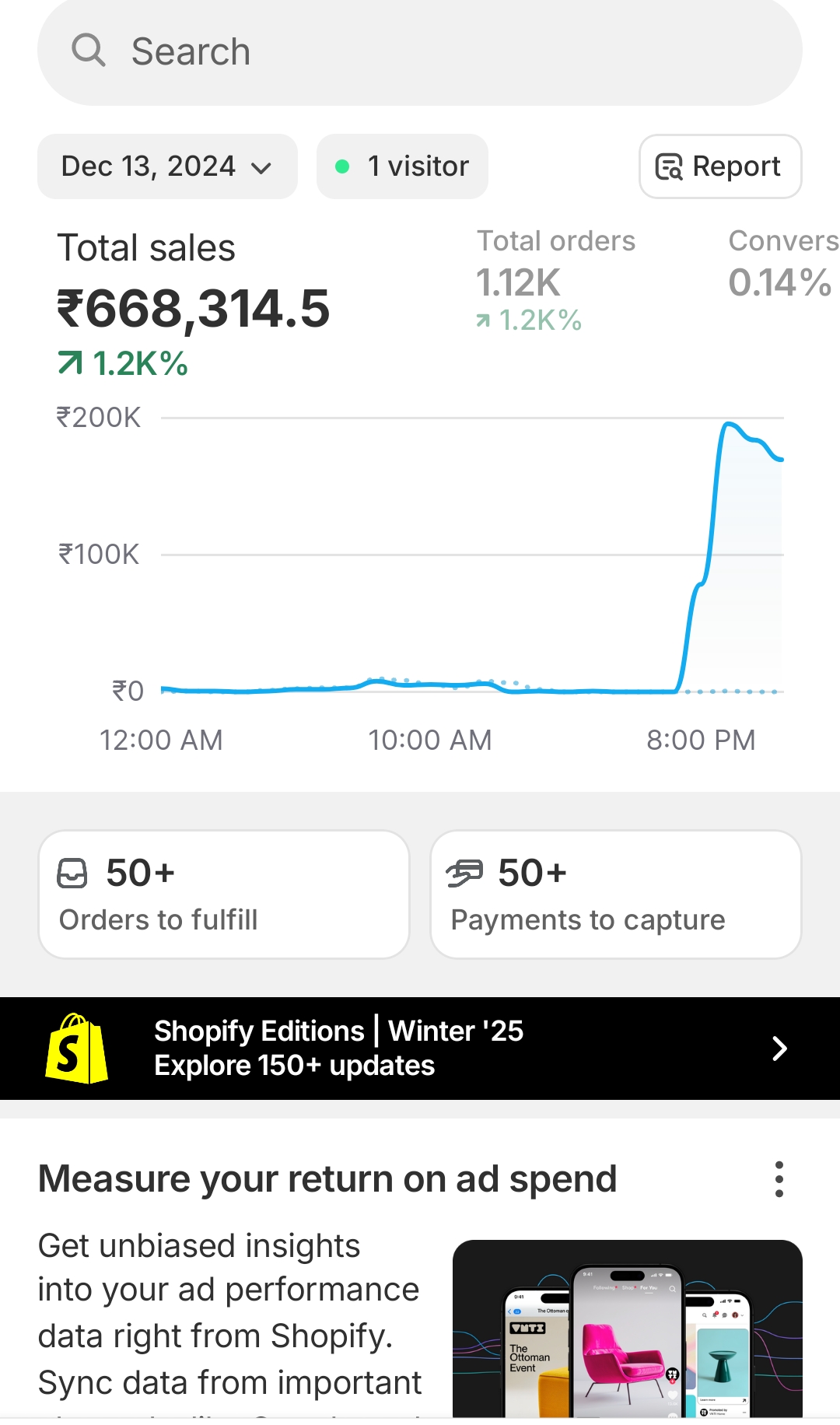
Task: Open Shopify Editions banner arrow
Action: 779,1049
